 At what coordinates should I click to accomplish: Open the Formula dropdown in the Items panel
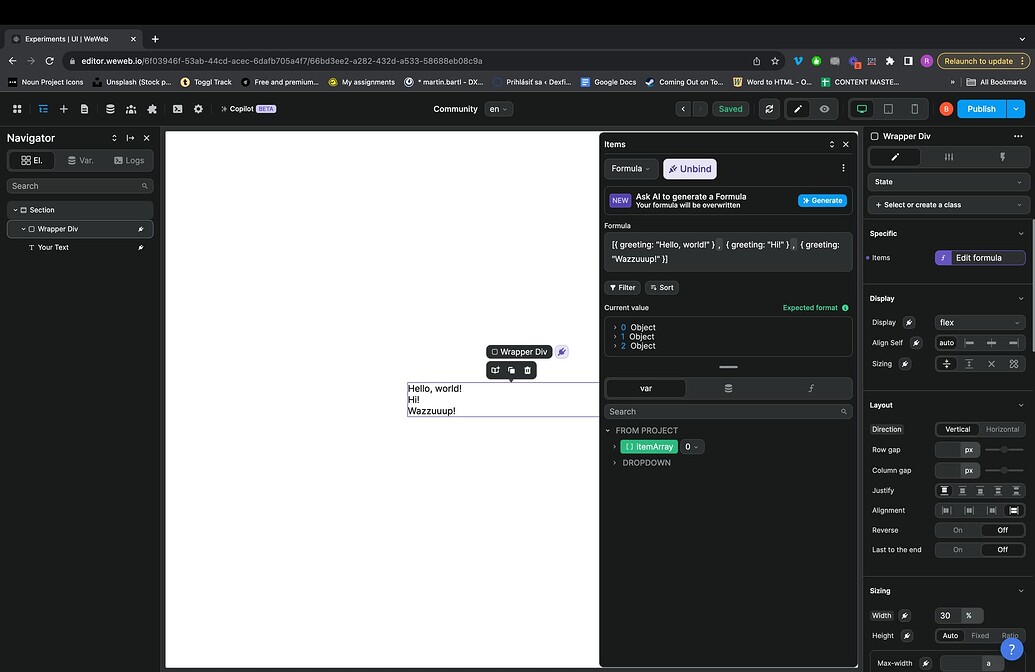630,168
